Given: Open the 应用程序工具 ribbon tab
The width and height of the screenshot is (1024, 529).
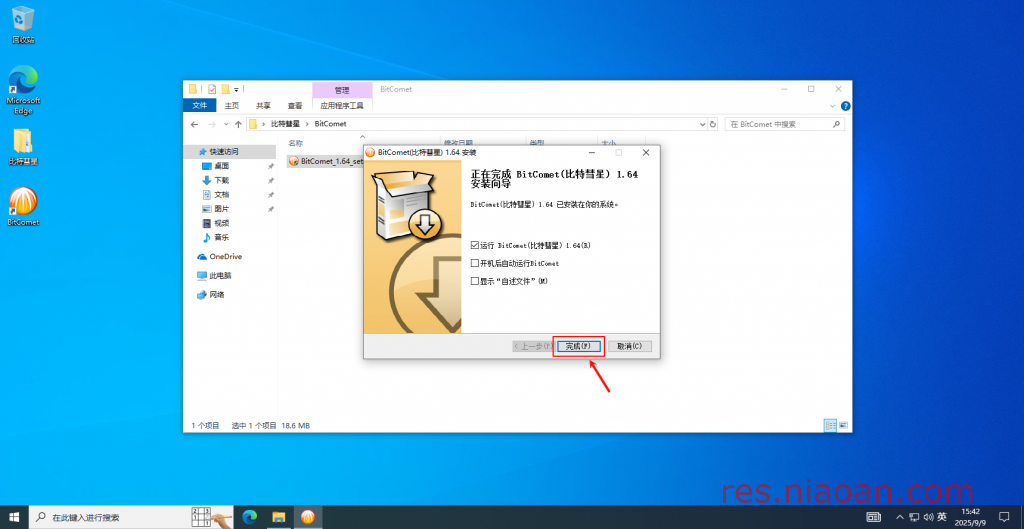Looking at the screenshot, I should 342,105.
